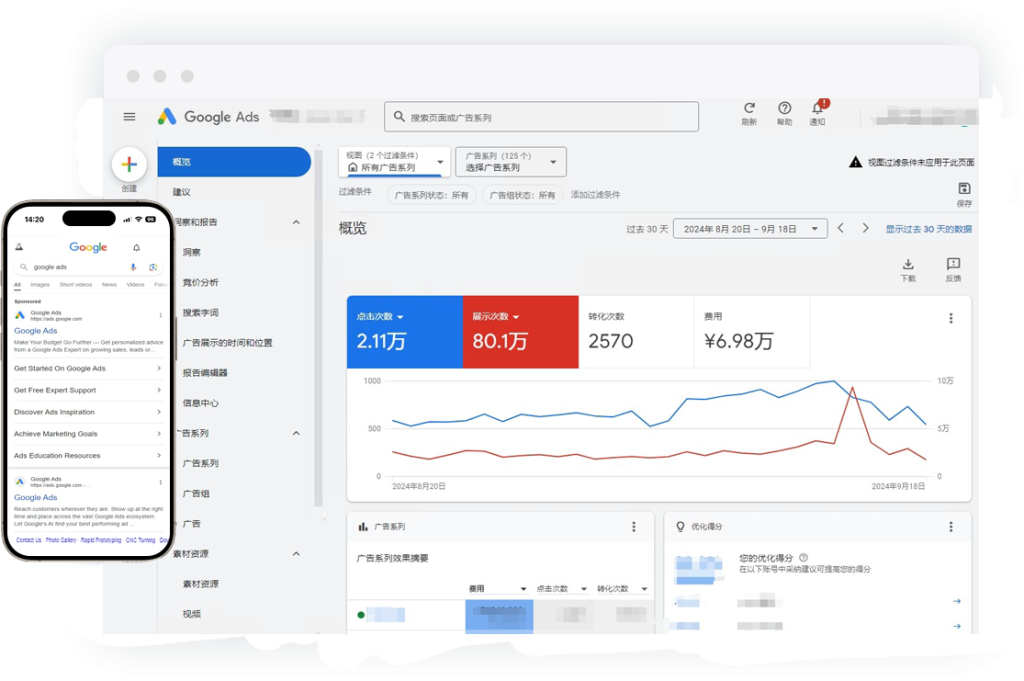Tap the voice search mic on the phone mockup
Screen dimensions: 1024x681
[133, 267]
